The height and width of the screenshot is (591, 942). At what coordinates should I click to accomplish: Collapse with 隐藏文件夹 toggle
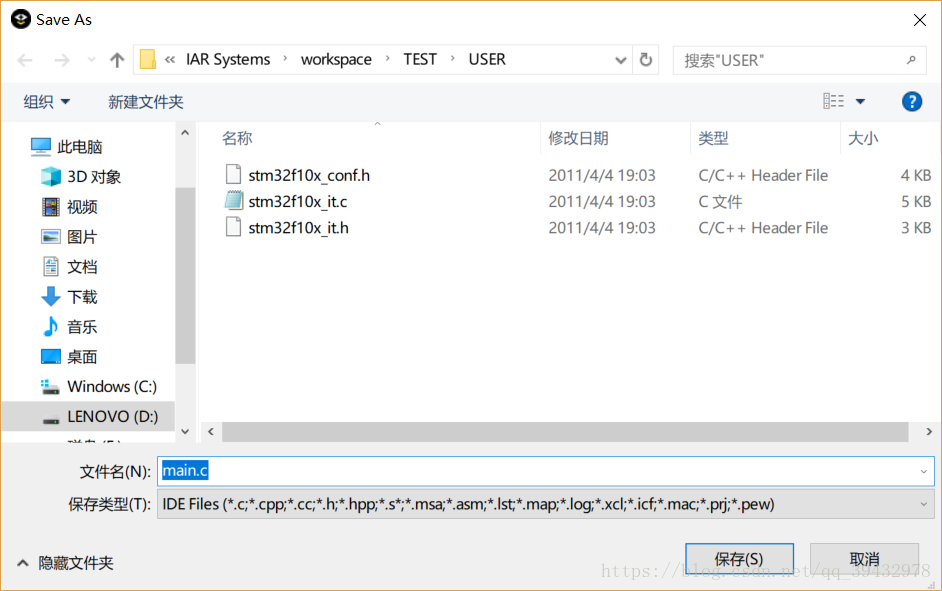pos(64,563)
